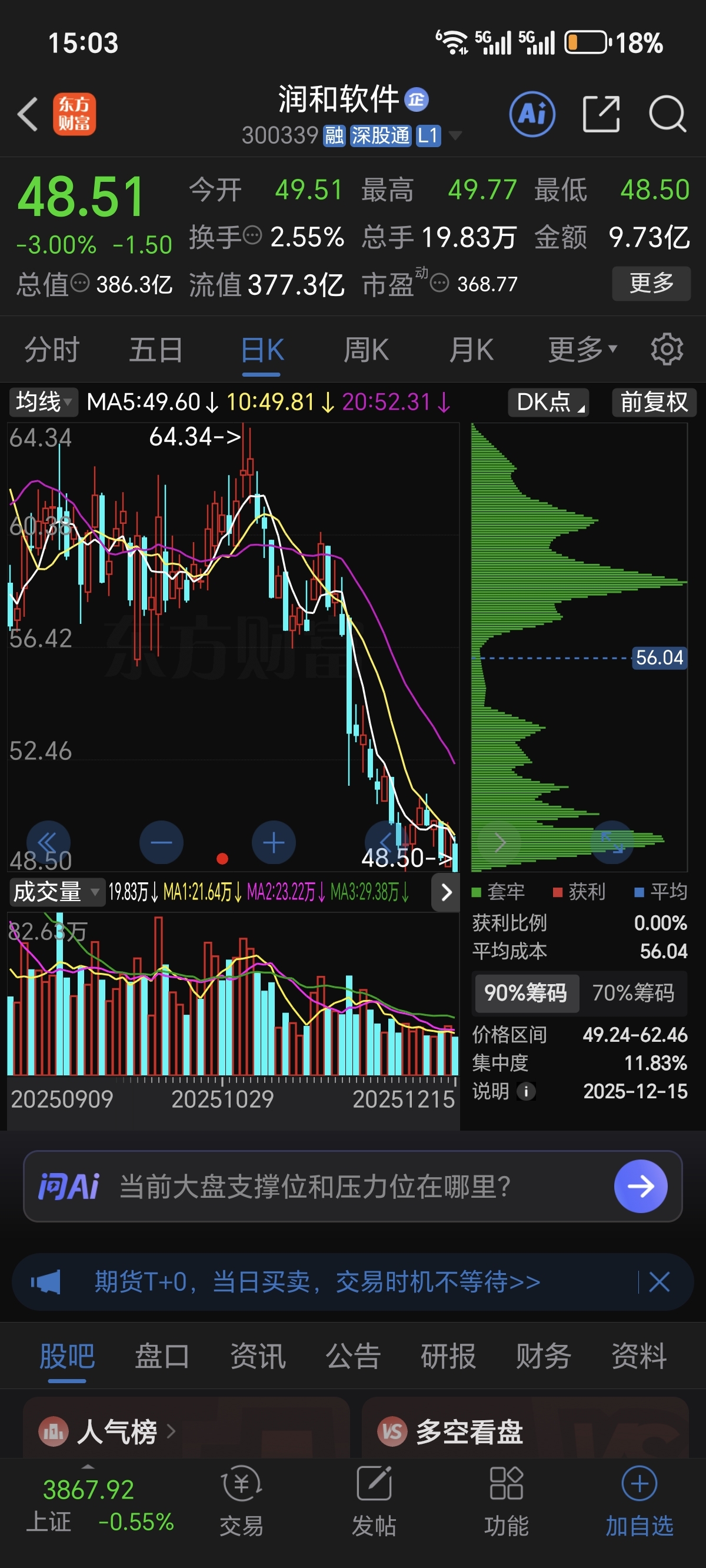
Task: Tap the 56.04 average cost marker
Action: [660, 658]
